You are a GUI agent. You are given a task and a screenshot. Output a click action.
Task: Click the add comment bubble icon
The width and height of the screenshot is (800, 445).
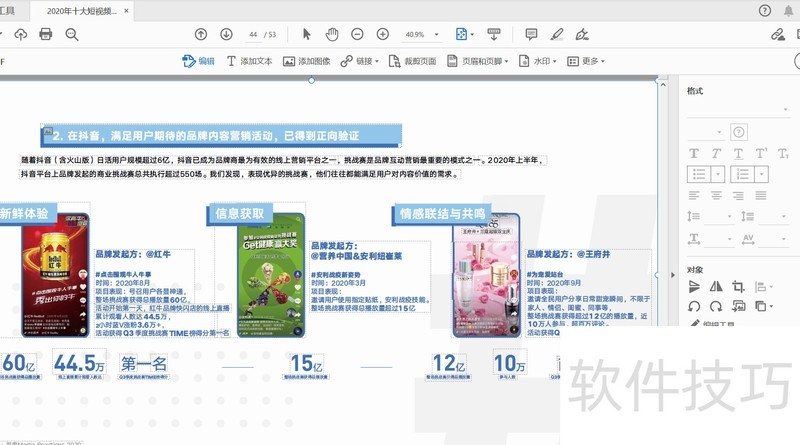(531, 34)
